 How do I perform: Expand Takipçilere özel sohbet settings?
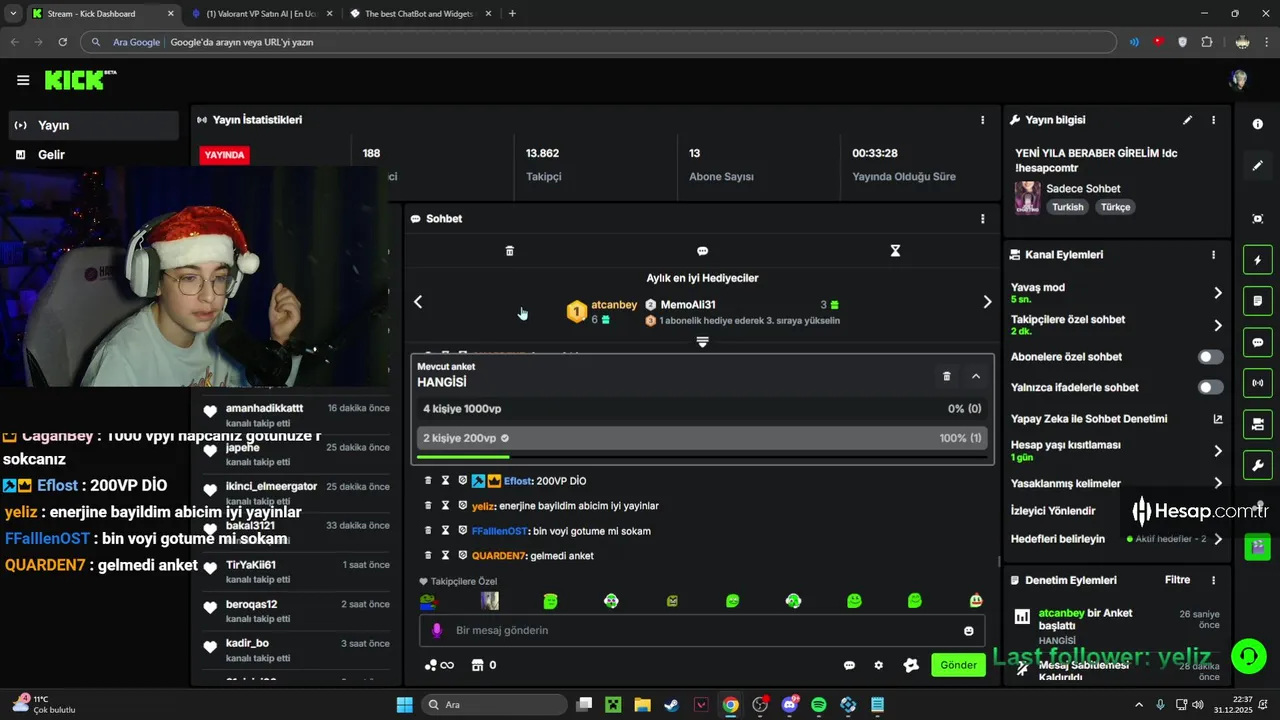1218,325
